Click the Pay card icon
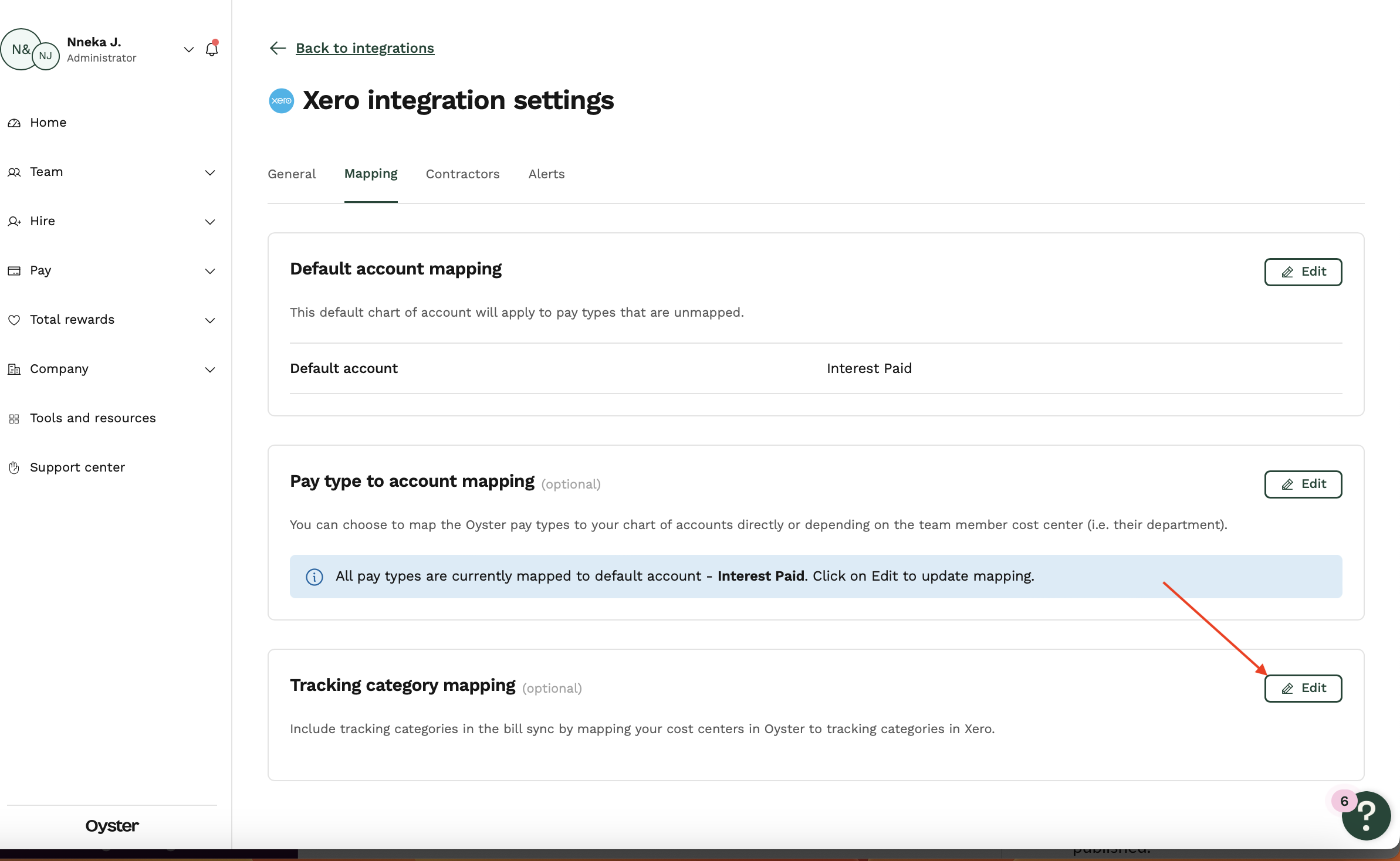The image size is (1400, 861). tap(14, 270)
